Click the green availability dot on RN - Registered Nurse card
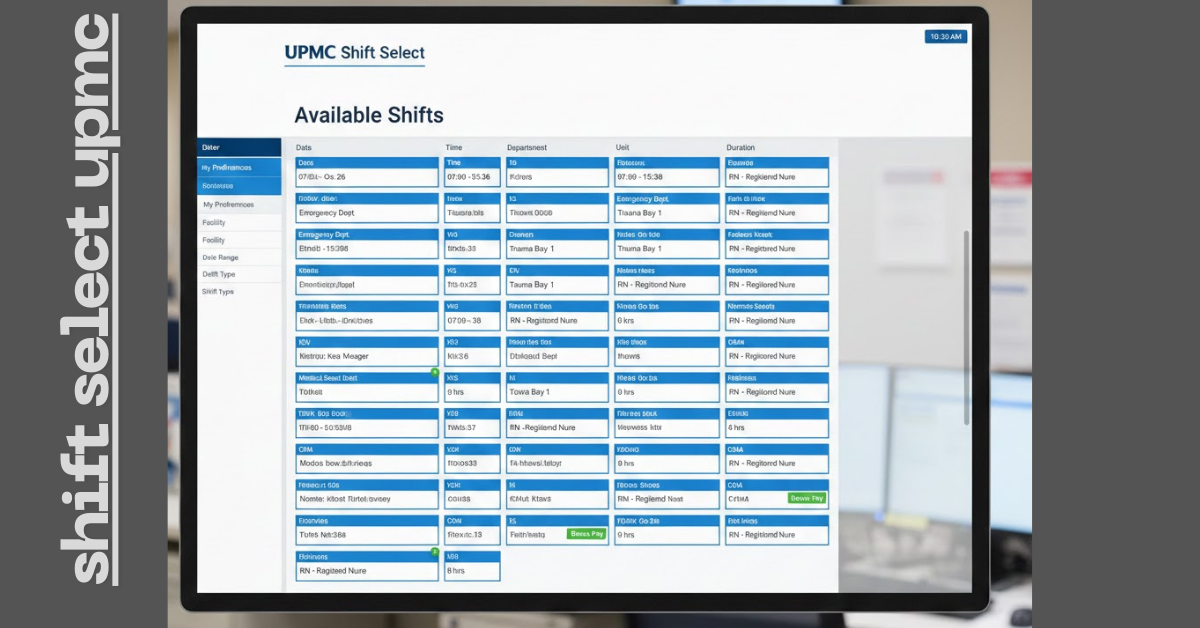This screenshot has width=1200, height=628. [x=434, y=551]
